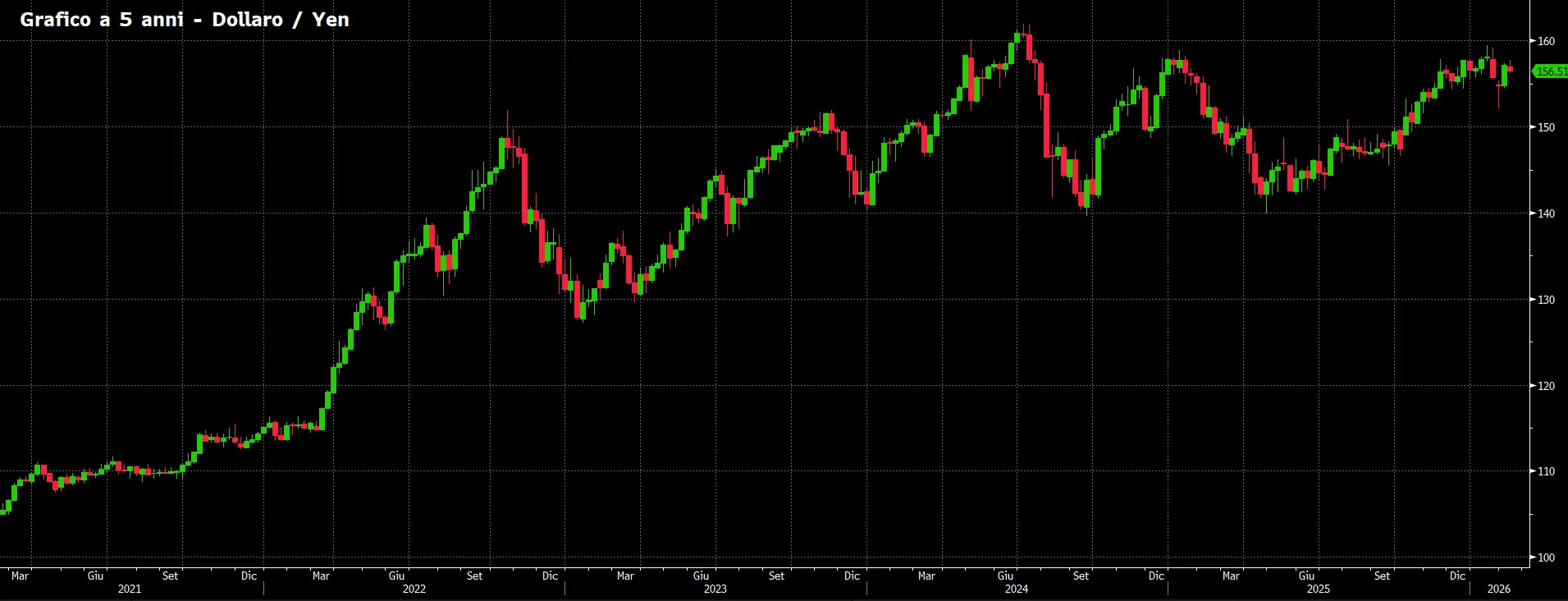This screenshot has height=601, width=1568.
Task: Click the Mar label of year 2021
Action: (x=20, y=576)
